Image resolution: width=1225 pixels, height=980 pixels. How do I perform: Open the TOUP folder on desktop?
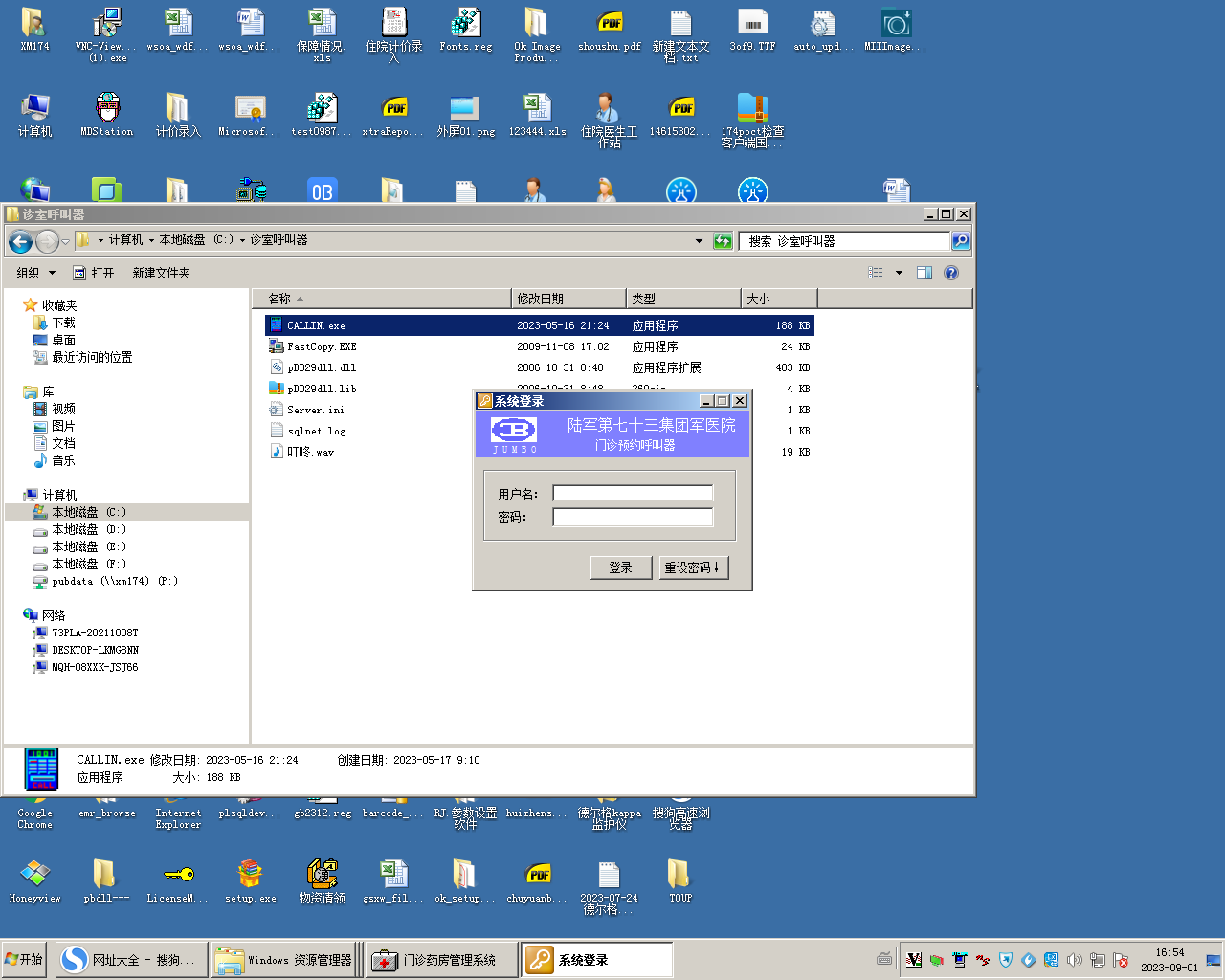680,881
